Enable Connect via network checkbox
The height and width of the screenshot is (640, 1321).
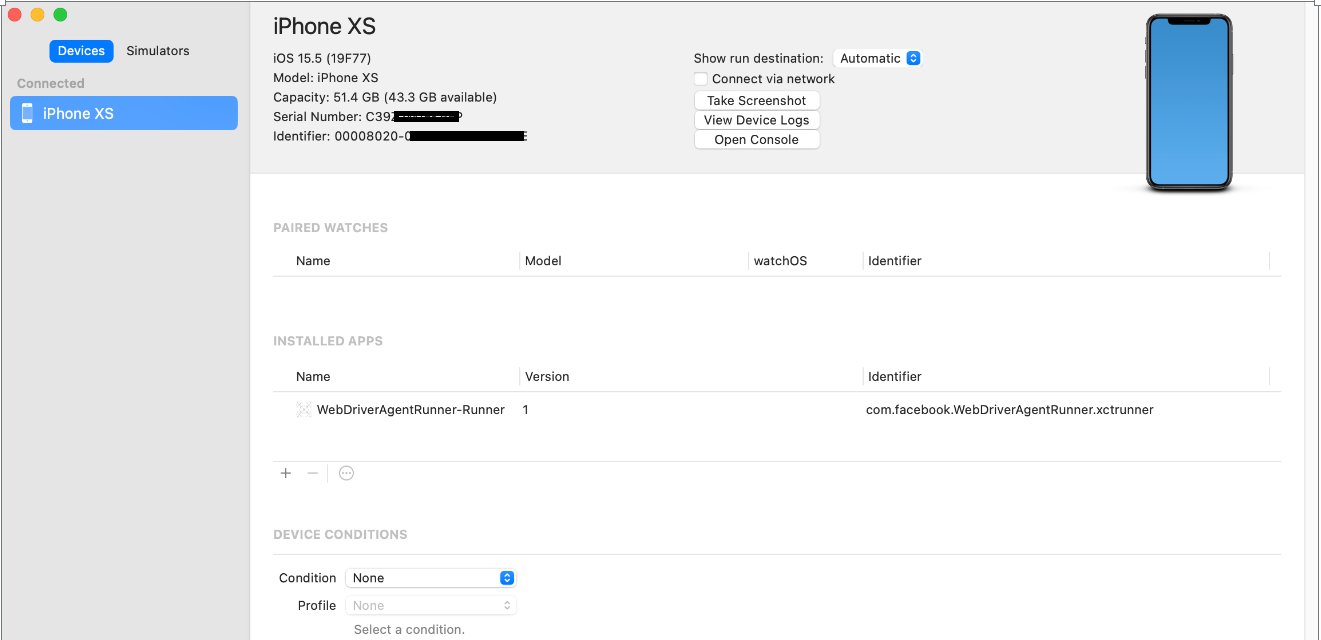point(701,79)
